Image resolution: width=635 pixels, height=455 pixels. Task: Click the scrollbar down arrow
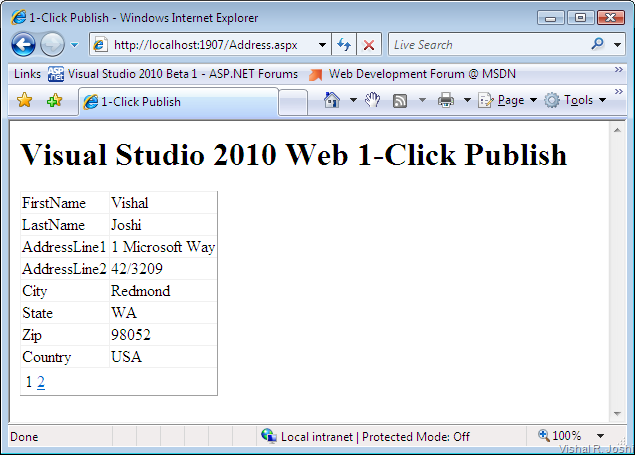point(617,414)
